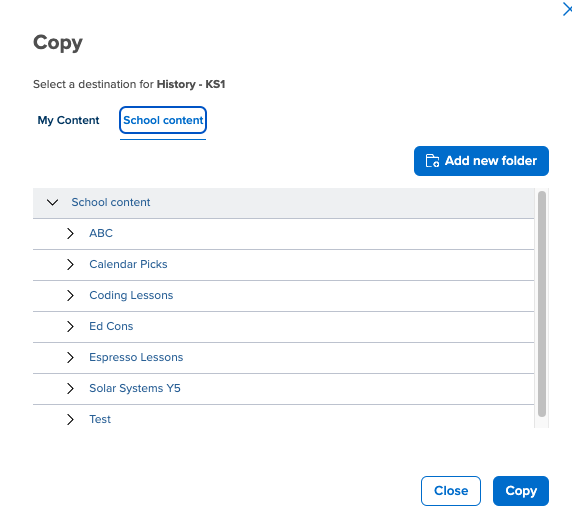Click the Close button
This screenshot has height=529, width=572.
[x=451, y=491]
